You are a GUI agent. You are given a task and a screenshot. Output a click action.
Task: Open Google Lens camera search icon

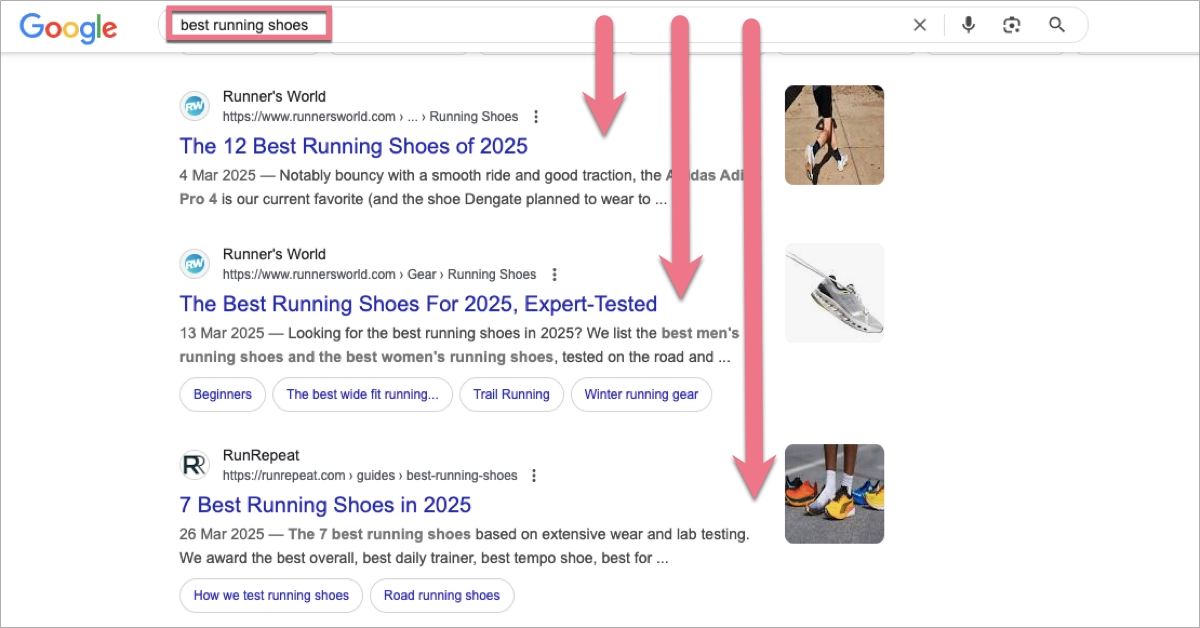(x=1011, y=24)
